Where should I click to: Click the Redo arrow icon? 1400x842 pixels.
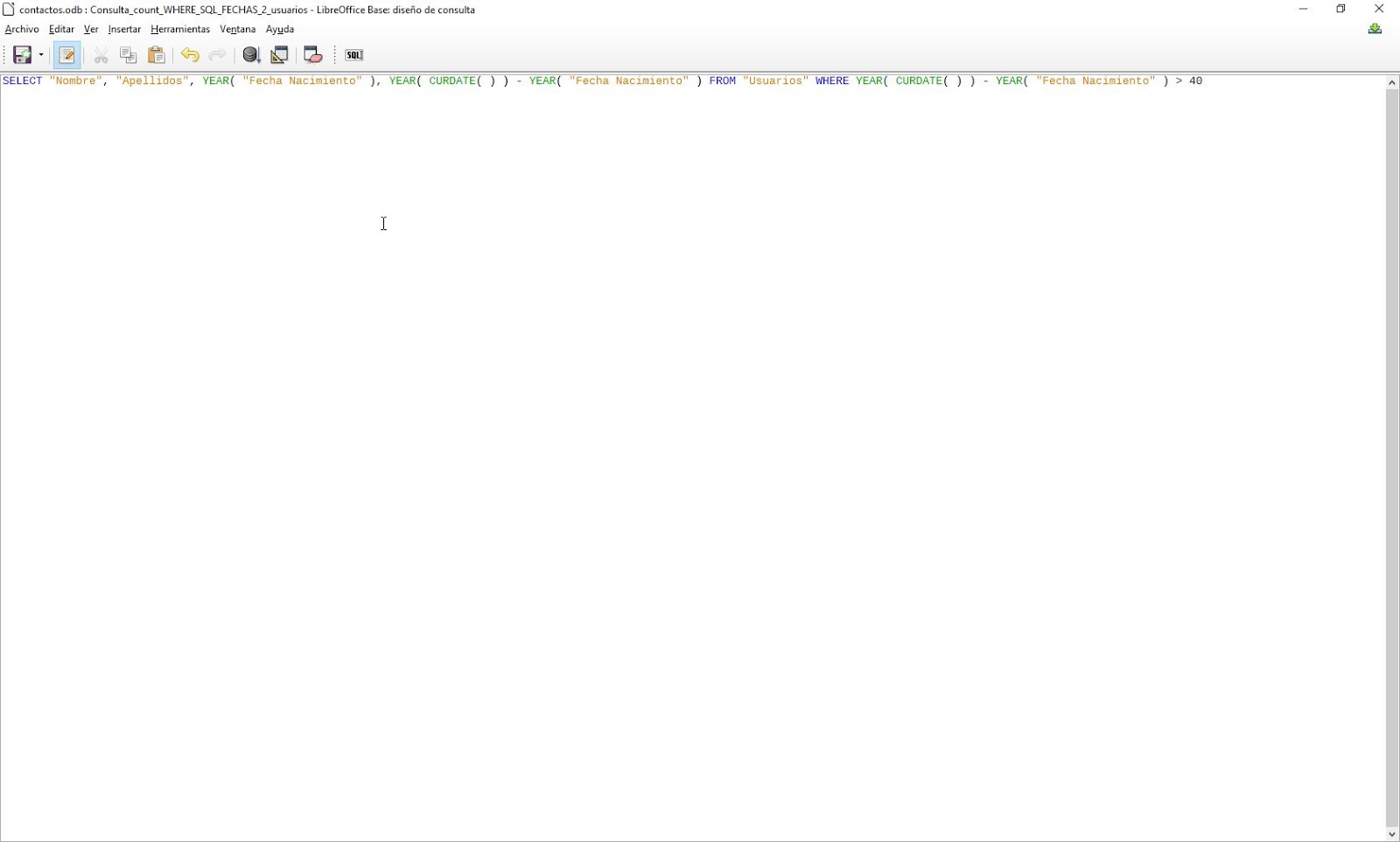click(x=217, y=55)
